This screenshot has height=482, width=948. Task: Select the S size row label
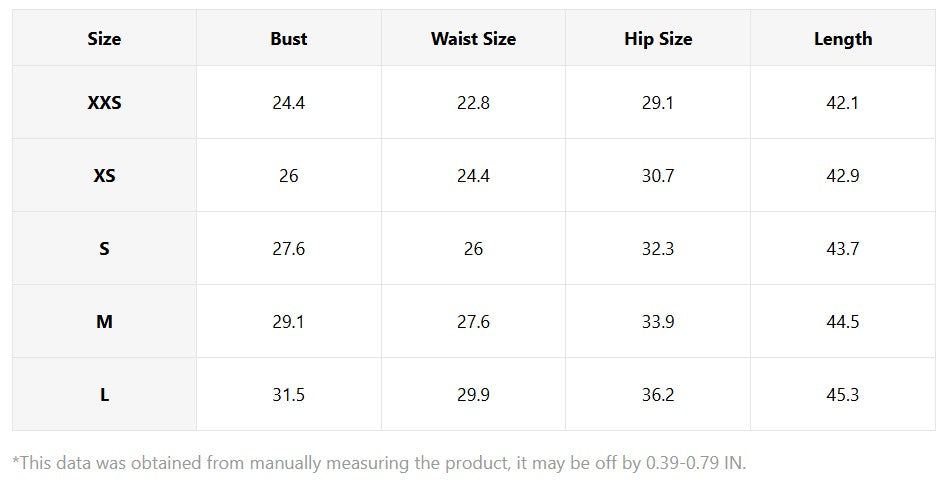tap(104, 248)
